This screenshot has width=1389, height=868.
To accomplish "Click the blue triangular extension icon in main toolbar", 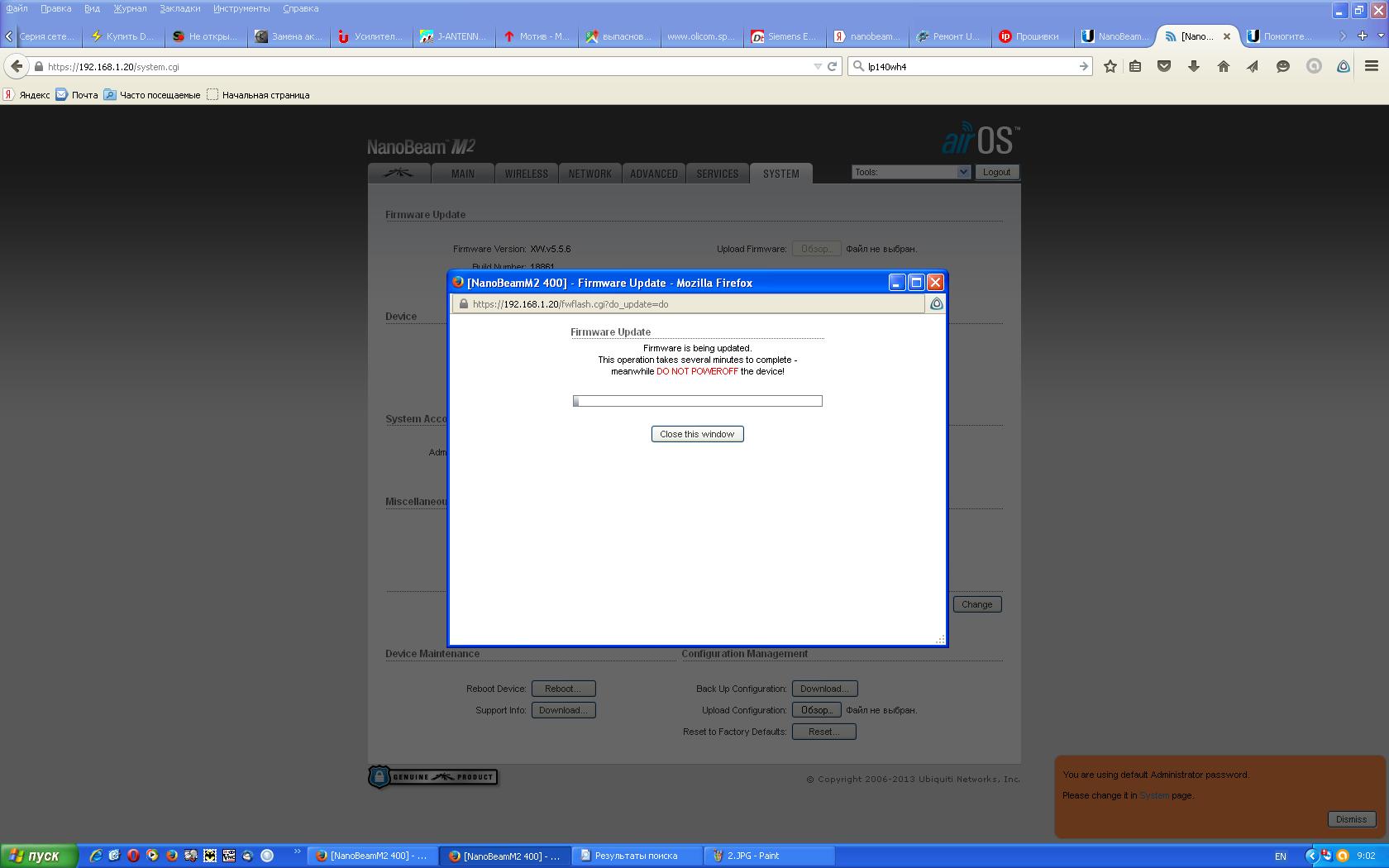I will point(1344,66).
